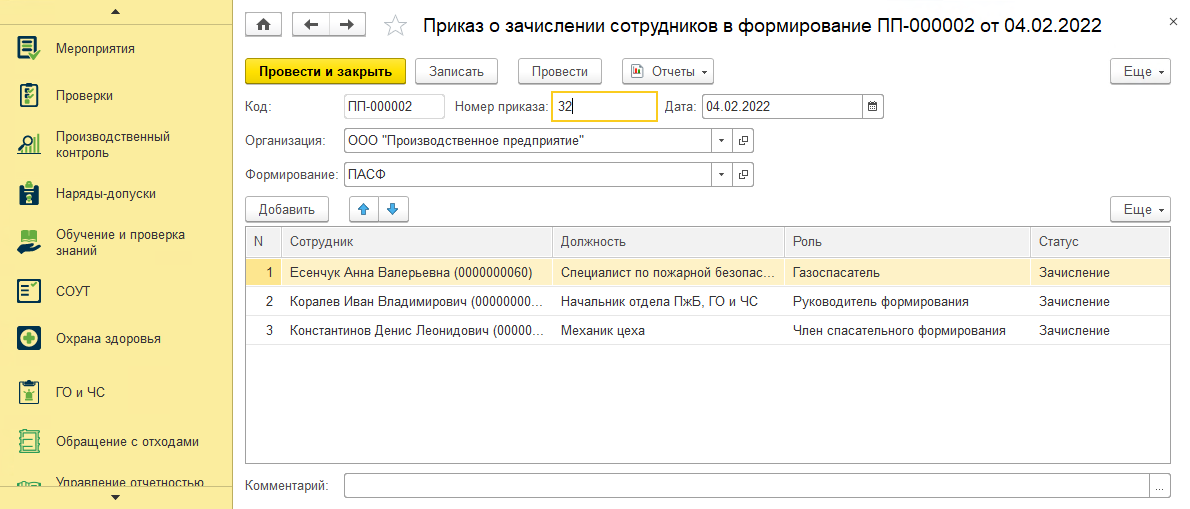This screenshot has height=509, width=1190.
Task: Open comment ellipsis editor button
Action: coord(1160,485)
